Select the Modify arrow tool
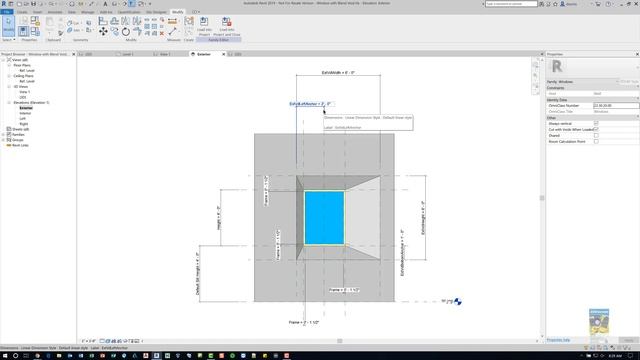This screenshot has width=640, height=360. [8, 25]
